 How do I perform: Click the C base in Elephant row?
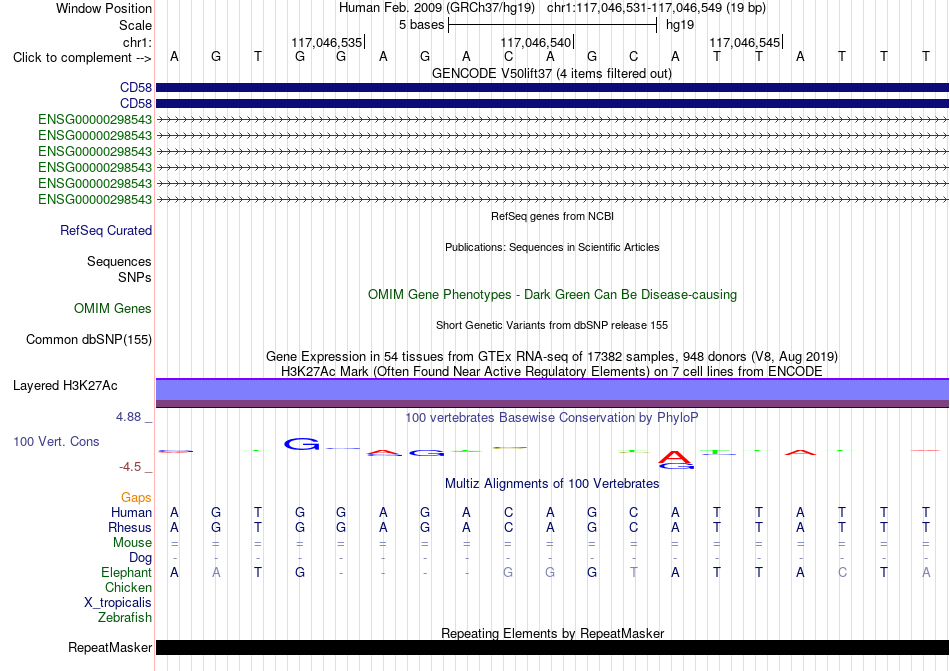[x=842, y=573]
